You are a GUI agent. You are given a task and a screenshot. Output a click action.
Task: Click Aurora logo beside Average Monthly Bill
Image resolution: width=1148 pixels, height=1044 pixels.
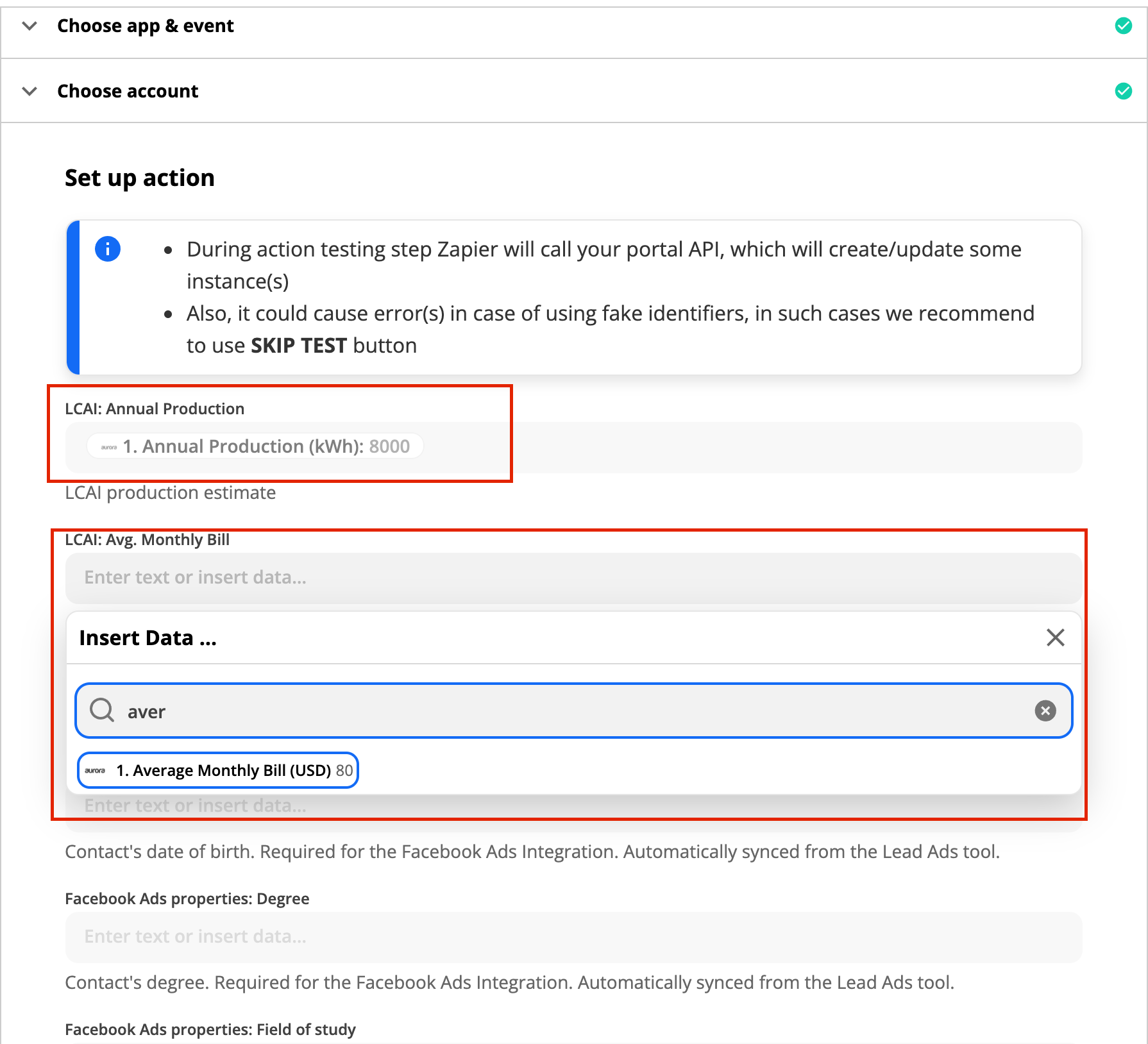(95, 770)
